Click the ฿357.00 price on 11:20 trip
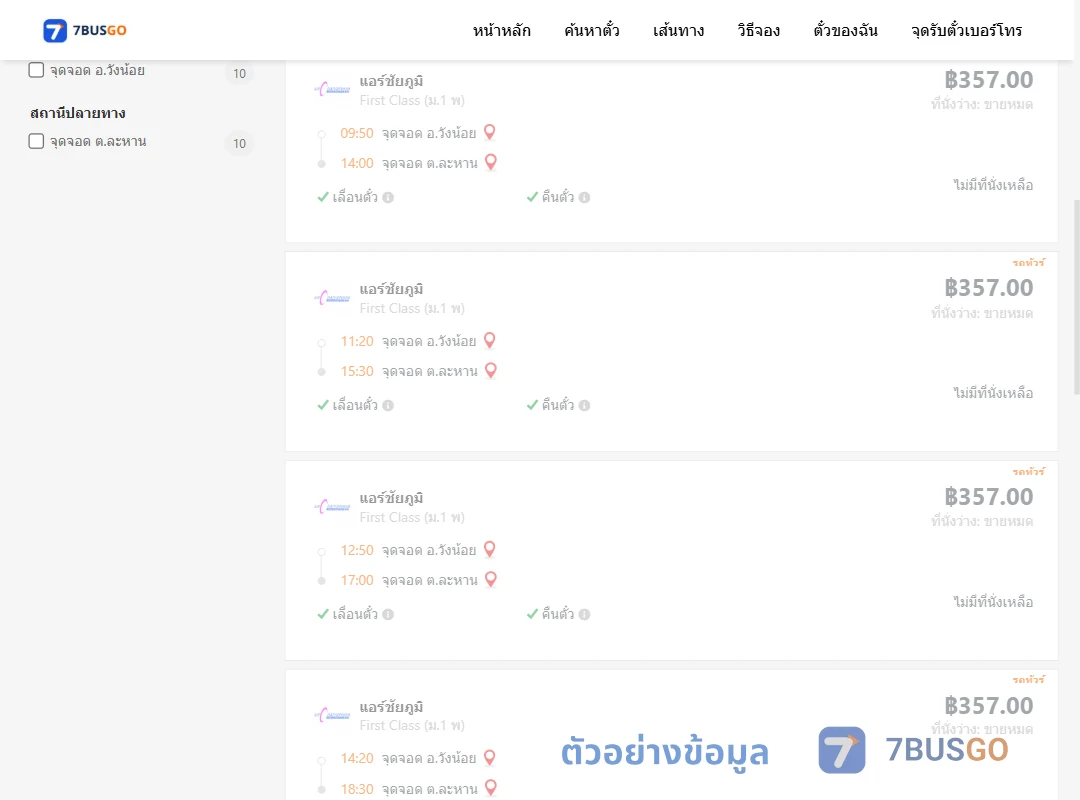 (x=988, y=287)
